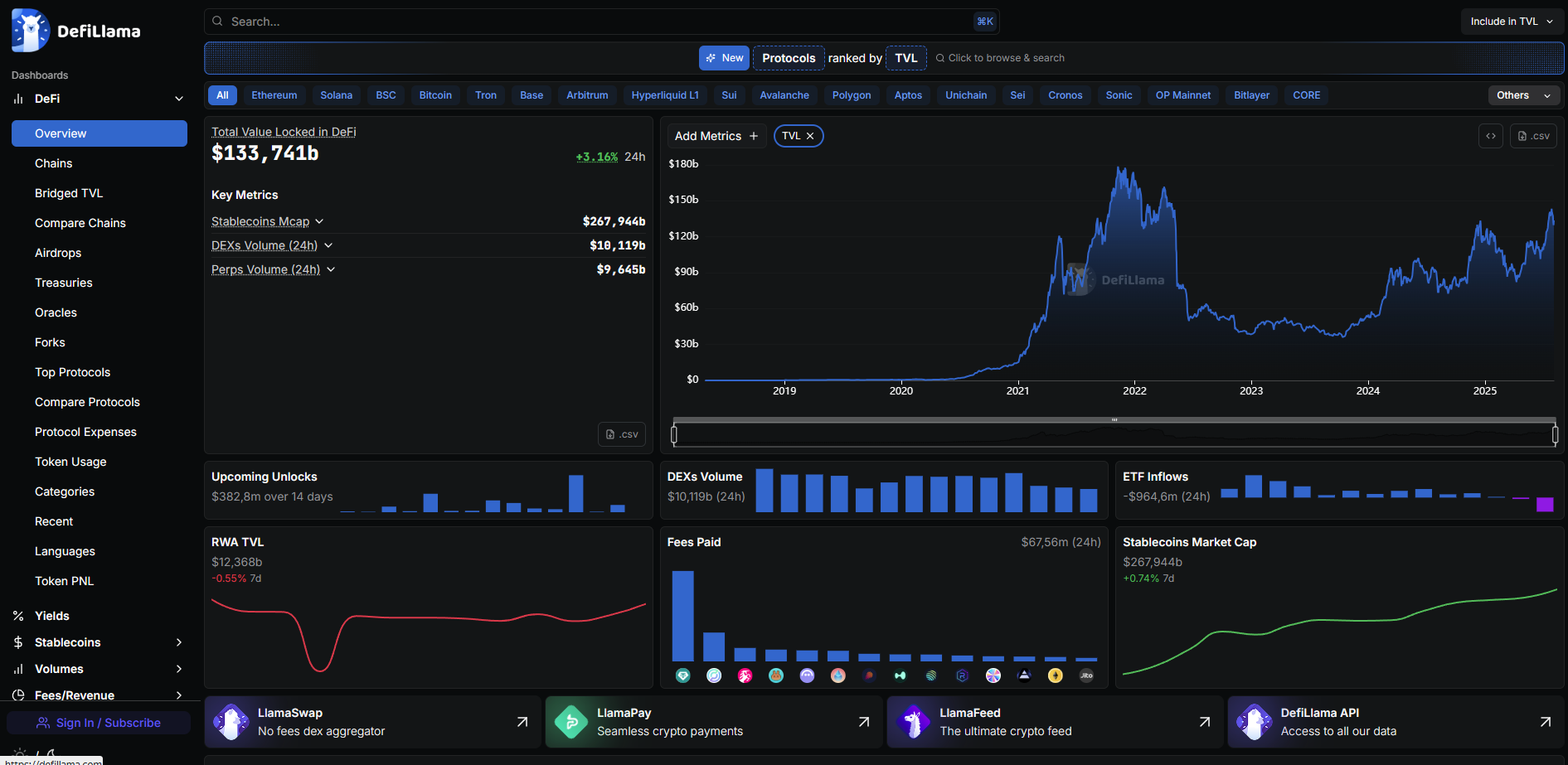Open the ETF Inflows card
This screenshot has width=1568, height=765.
1339,490
